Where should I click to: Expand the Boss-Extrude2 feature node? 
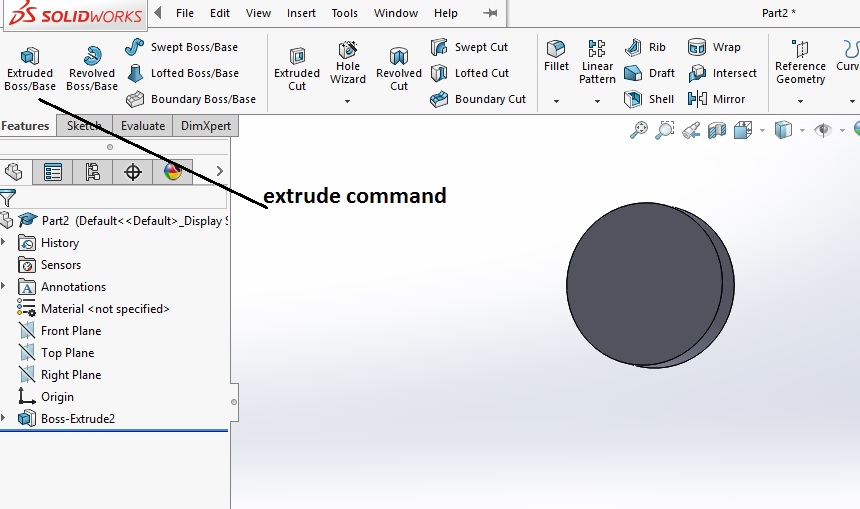[x=3, y=418]
